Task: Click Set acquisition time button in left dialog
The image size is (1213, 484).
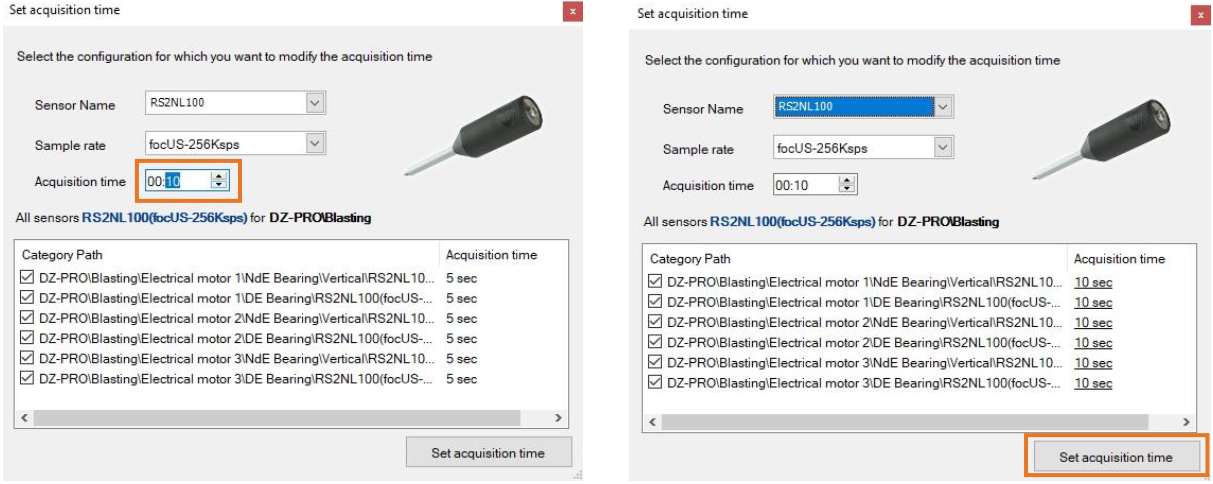Action: 488,453
